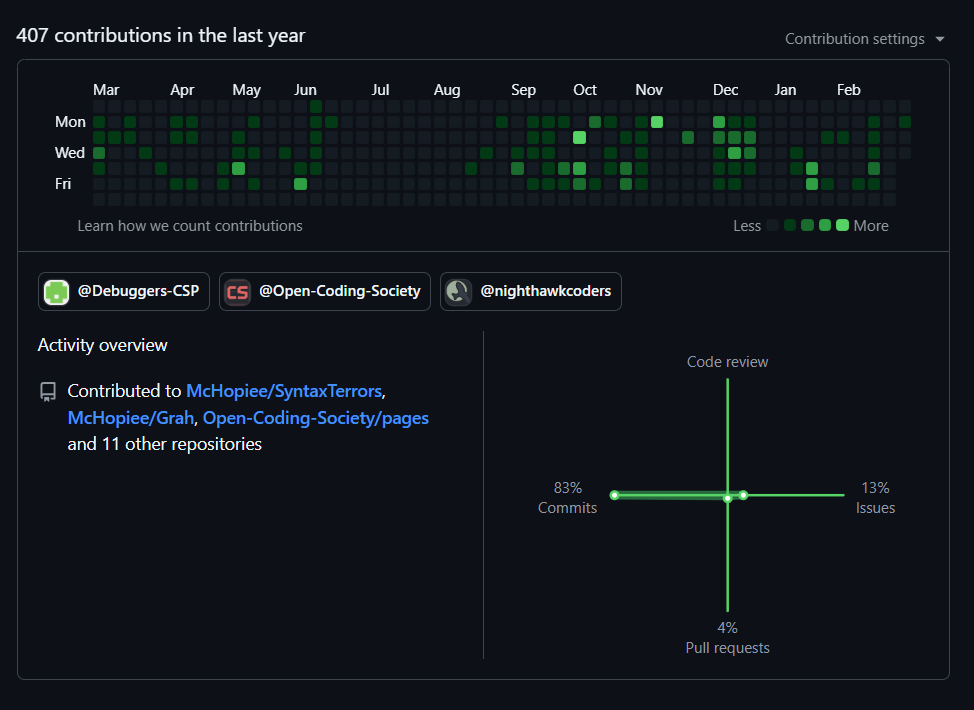The image size is (974, 710).
Task: Open the Contribution settings dropdown
Action: pyautogui.click(x=857, y=38)
